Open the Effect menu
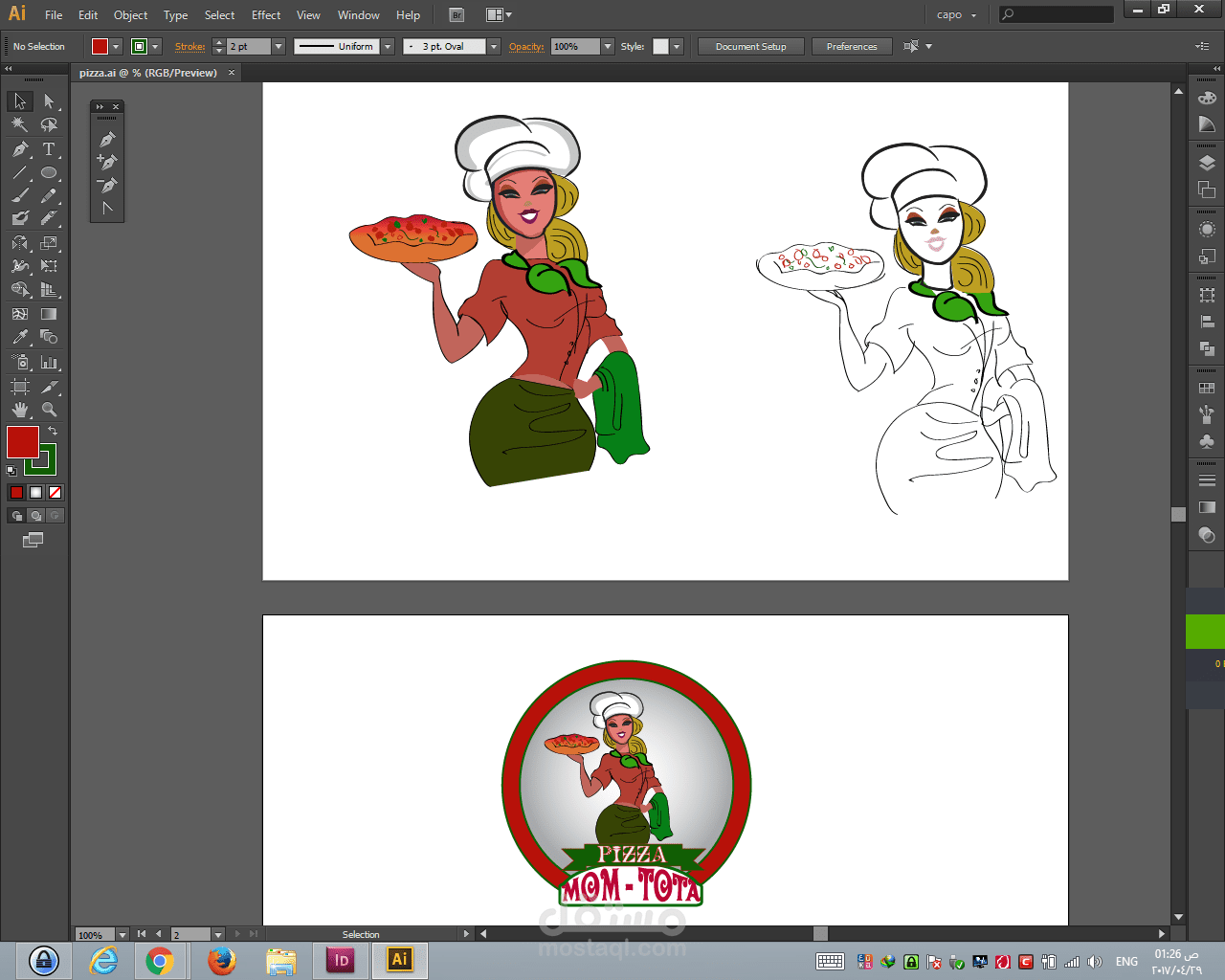The width and height of the screenshot is (1225, 980). coord(266,15)
